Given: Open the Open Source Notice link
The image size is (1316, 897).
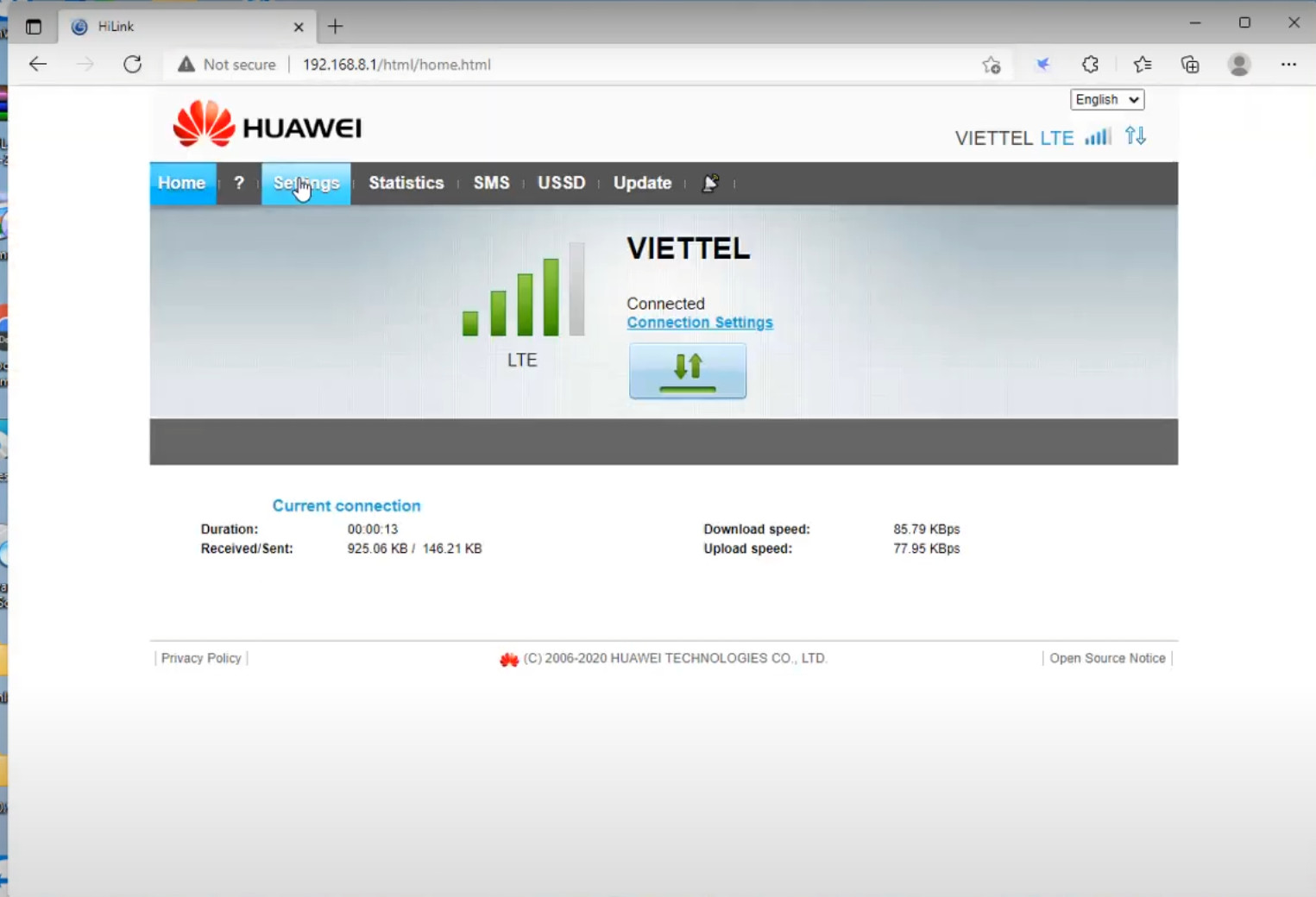Looking at the screenshot, I should 1107,658.
